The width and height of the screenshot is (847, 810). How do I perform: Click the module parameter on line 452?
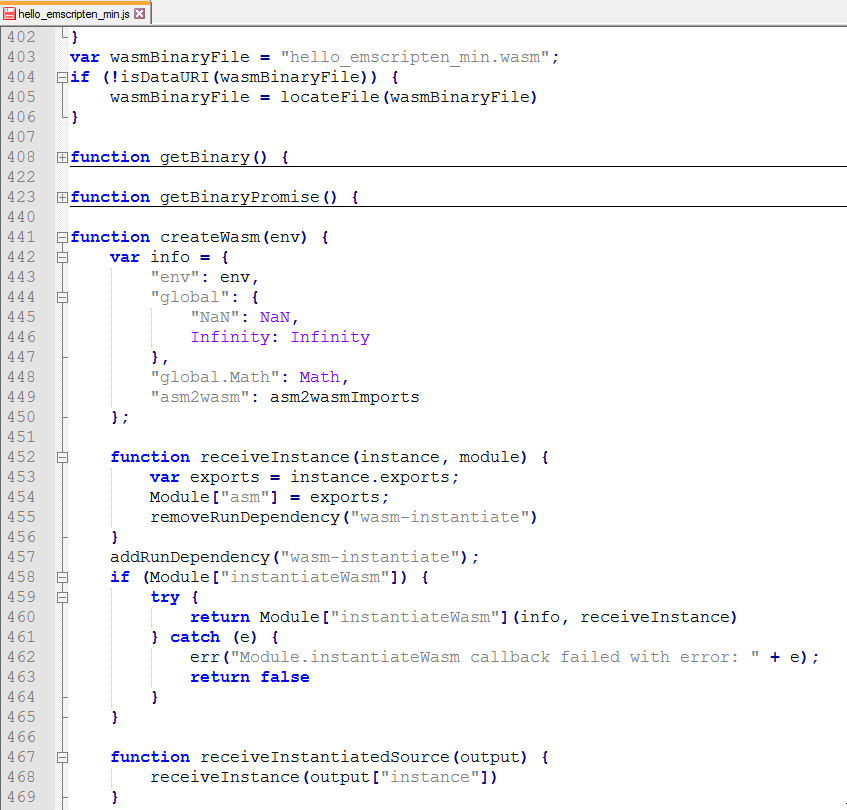point(488,457)
